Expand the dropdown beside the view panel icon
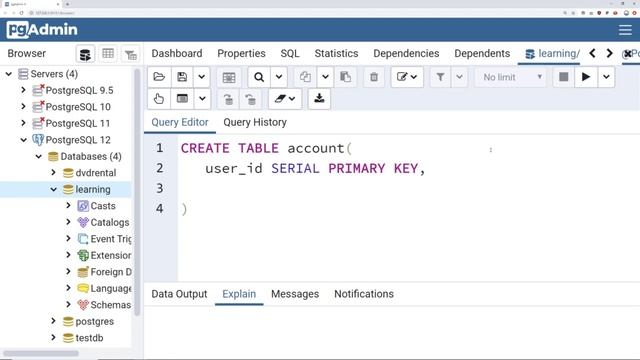The image size is (640, 360). pyautogui.click(x=202, y=98)
